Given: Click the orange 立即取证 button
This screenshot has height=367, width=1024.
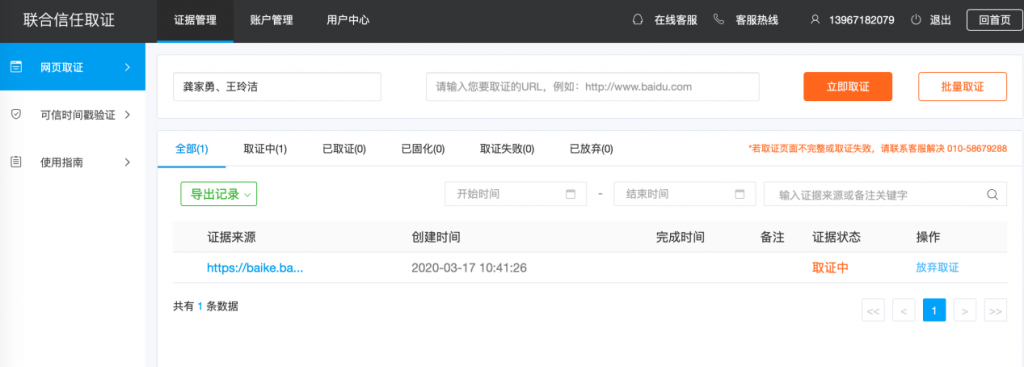Looking at the screenshot, I should point(848,86).
